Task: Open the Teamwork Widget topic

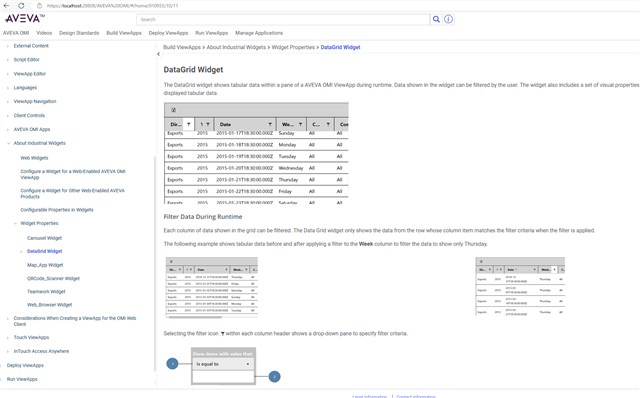Action: 46,291
